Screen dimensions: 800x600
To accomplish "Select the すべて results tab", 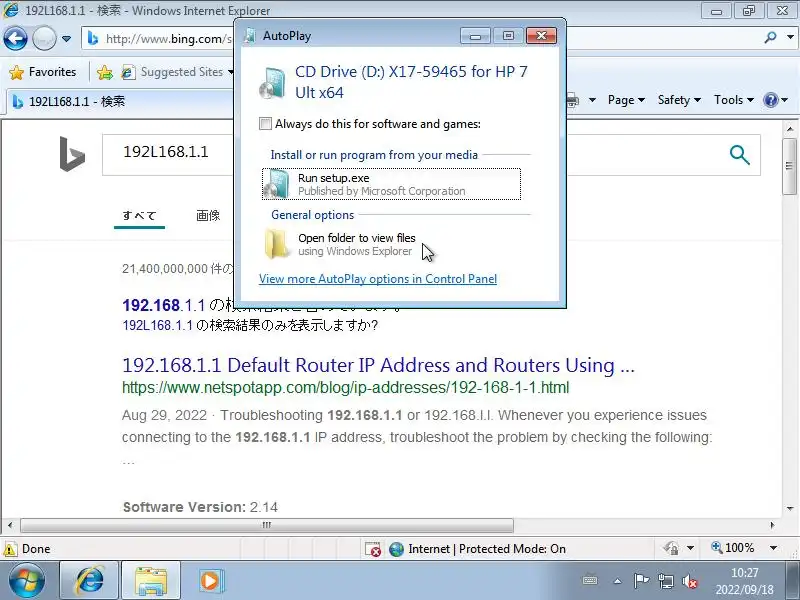I will pos(139,215).
